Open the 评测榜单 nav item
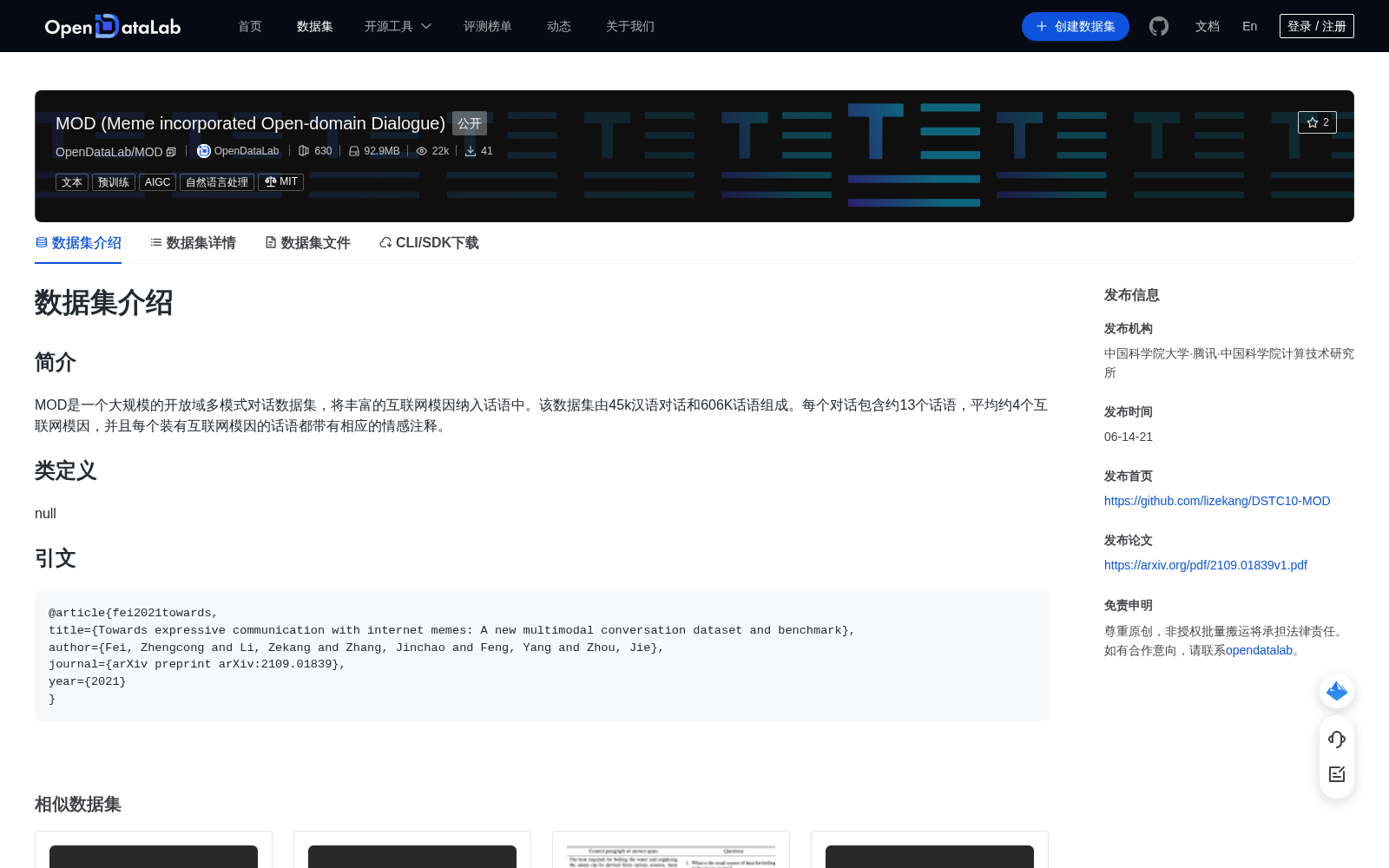 pos(488,26)
